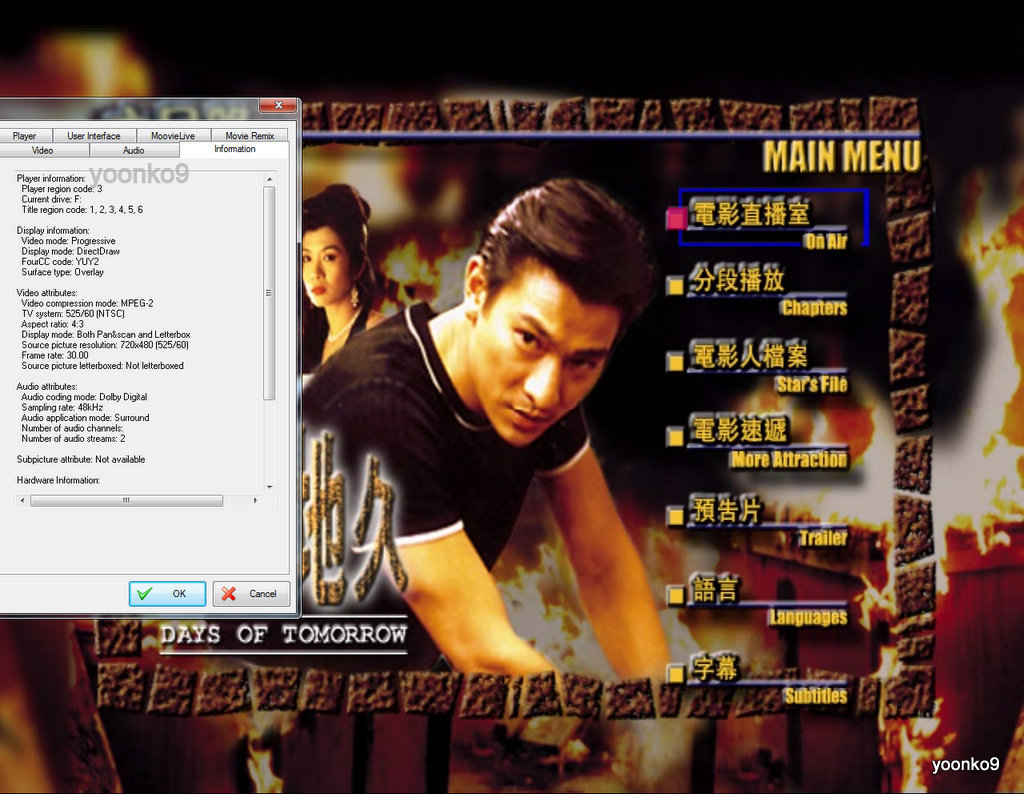Open the Movie Remix tab
Image resolution: width=1024 pixels, height=794 pixels.
[x=249, y=136]
